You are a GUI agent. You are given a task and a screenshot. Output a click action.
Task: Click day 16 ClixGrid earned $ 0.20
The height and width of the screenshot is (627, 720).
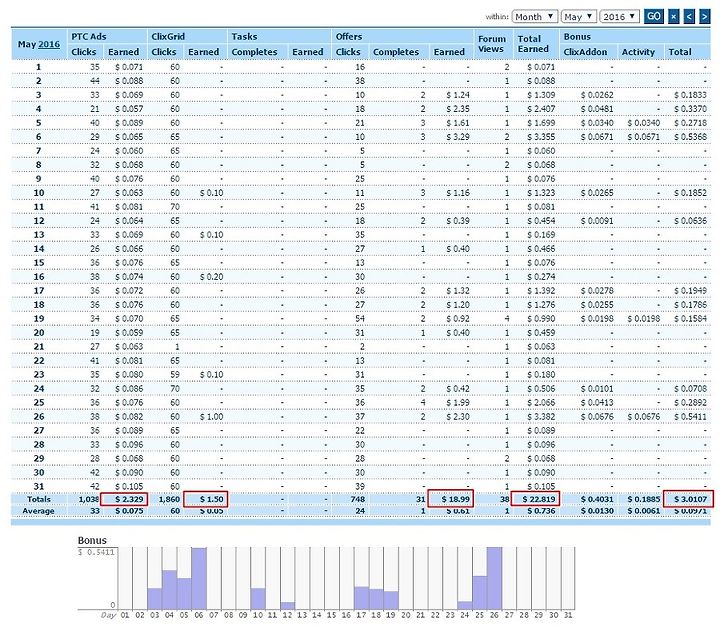pyautogui.click(x=211, y=277)
